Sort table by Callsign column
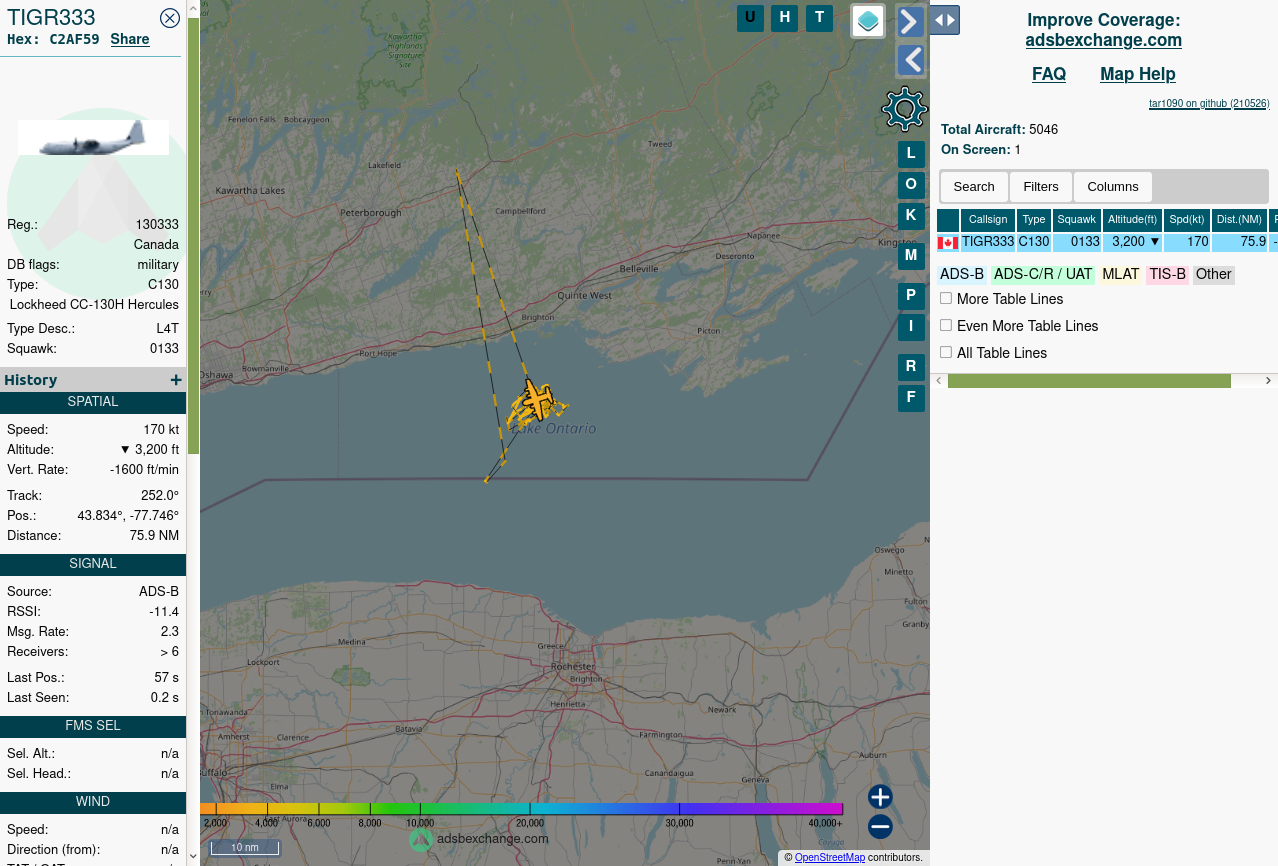Screen dimensions: 1278x866 [x=988, y=220]
